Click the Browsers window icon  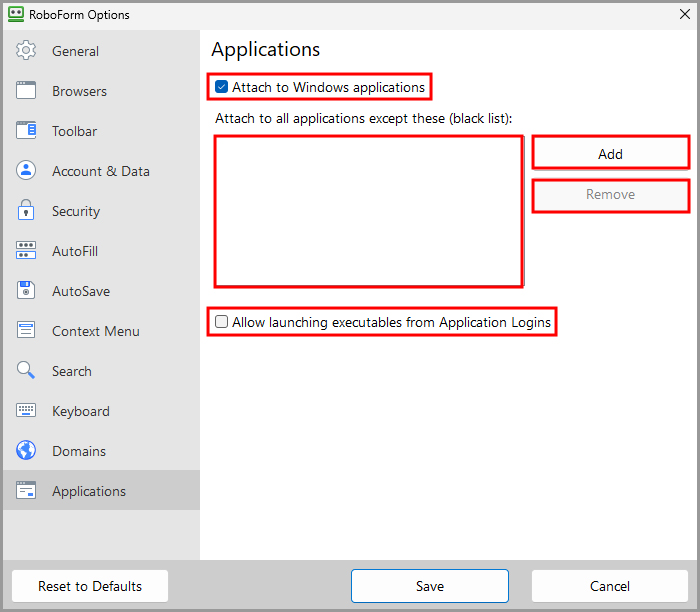click(26, 90)
